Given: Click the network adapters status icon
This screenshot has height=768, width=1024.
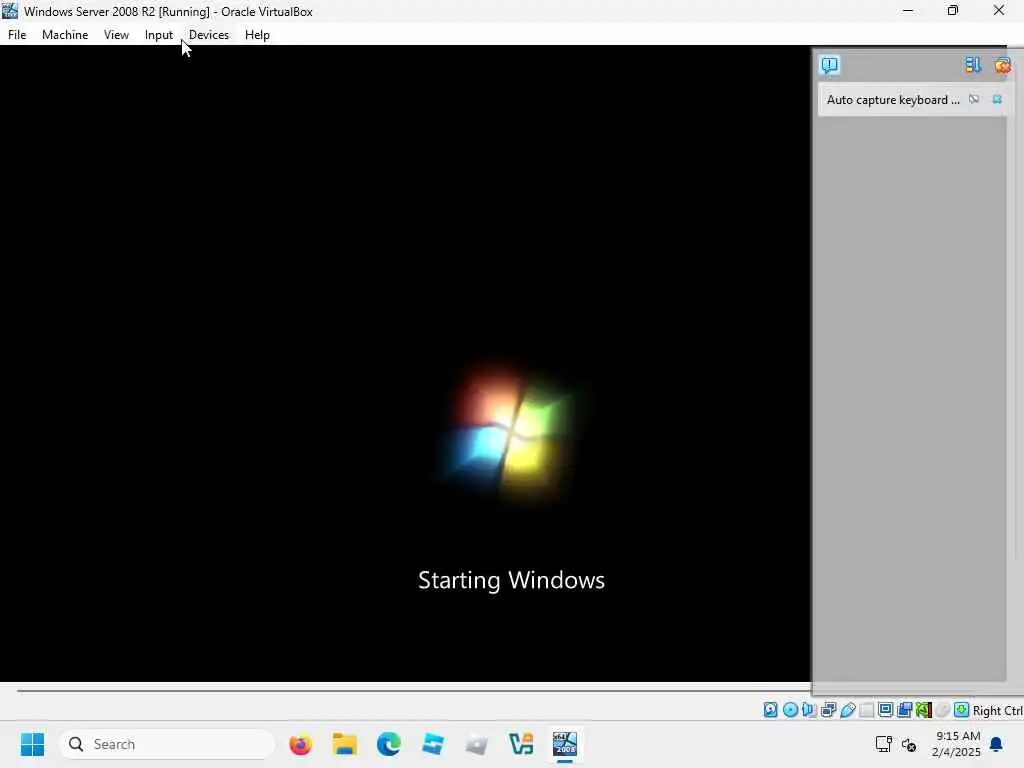Looking at the screenshot, I should 829,710.
